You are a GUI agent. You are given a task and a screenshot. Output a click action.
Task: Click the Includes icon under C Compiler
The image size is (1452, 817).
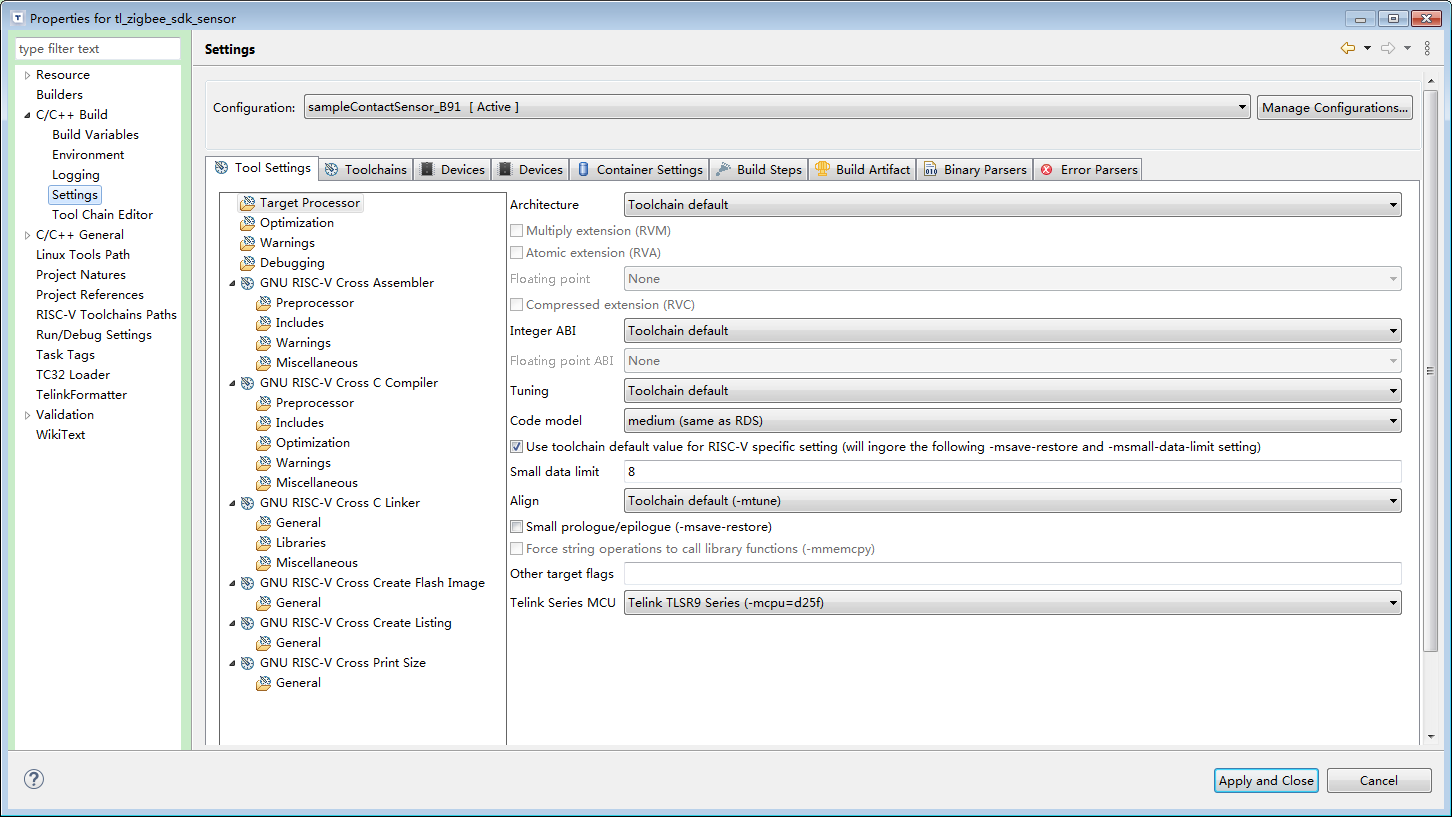[x=264, y=423]
